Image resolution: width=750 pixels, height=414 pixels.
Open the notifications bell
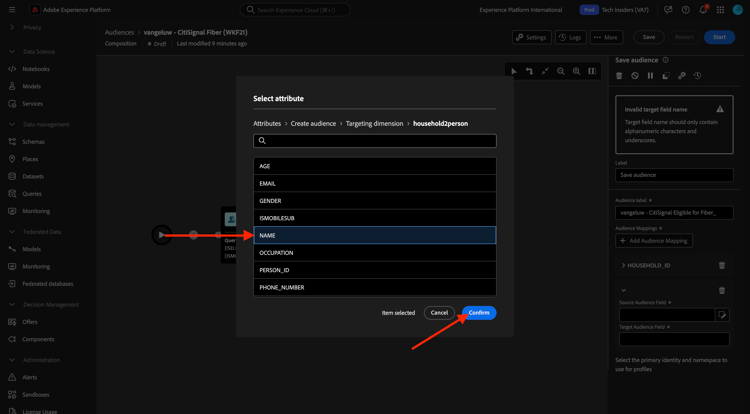click(x=703, y=10)
